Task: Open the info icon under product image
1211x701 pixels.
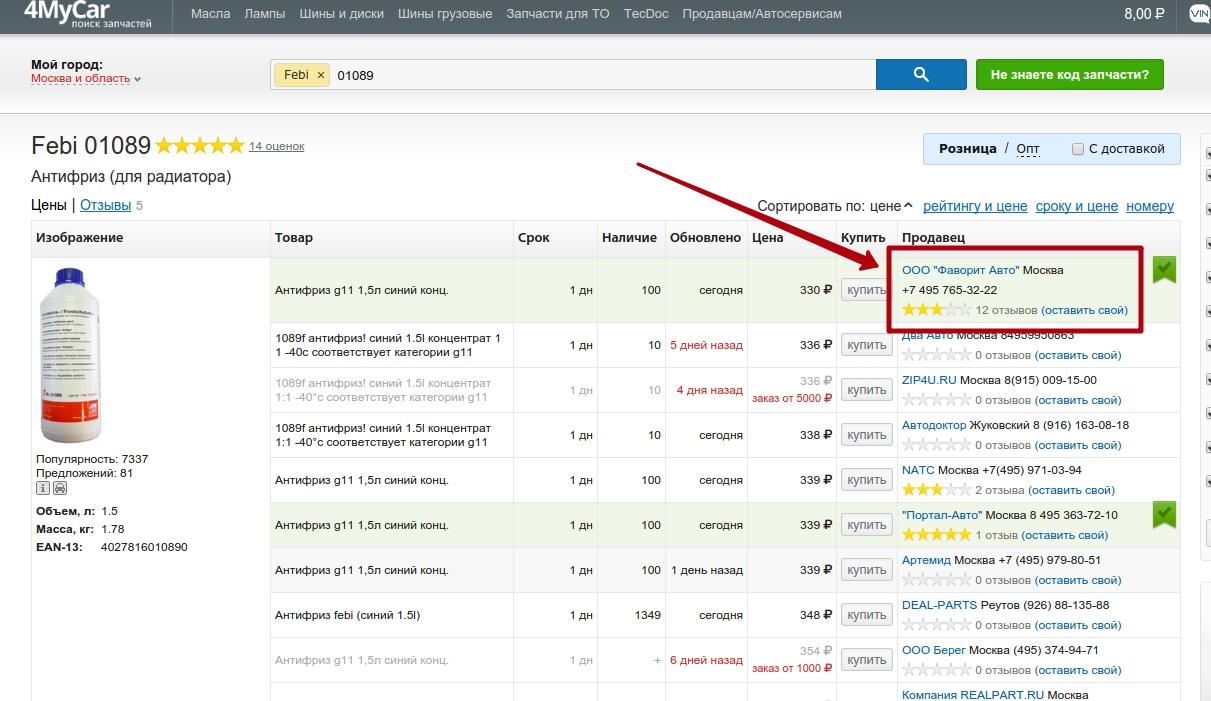Action: [43, 489]
